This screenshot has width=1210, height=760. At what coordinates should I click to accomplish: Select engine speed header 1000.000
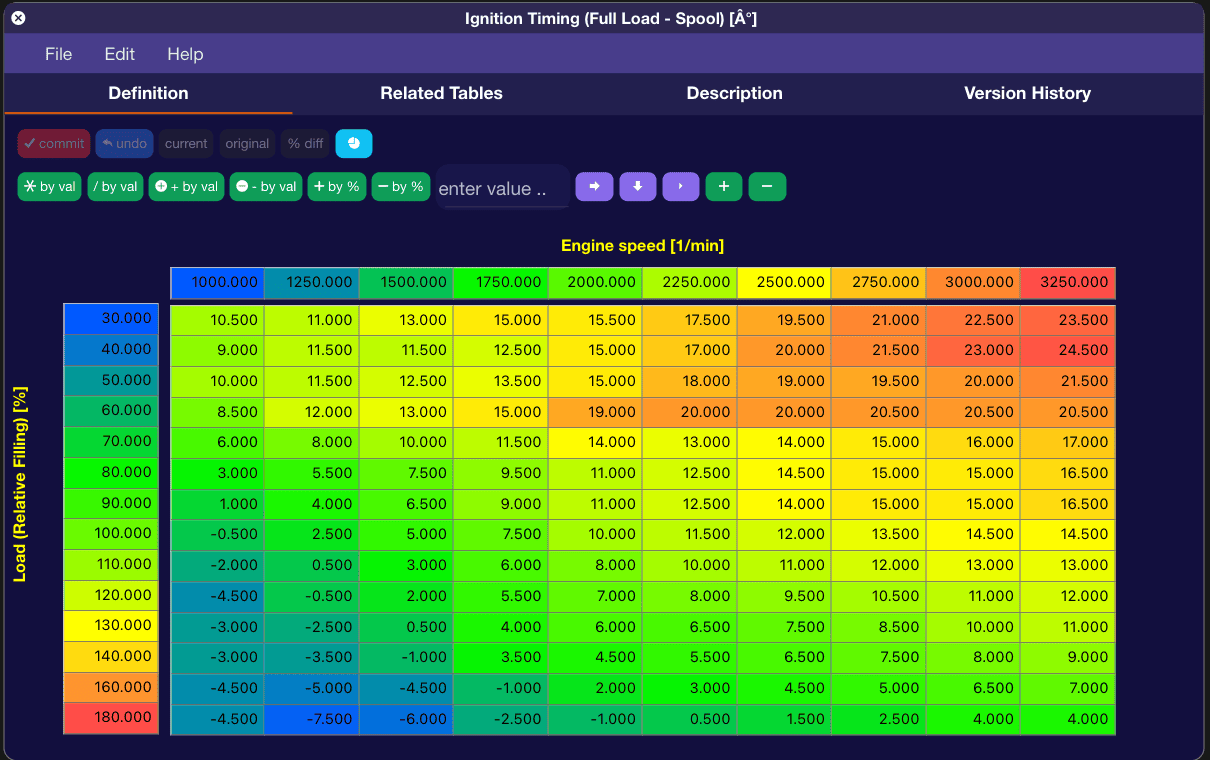(217, 283)
